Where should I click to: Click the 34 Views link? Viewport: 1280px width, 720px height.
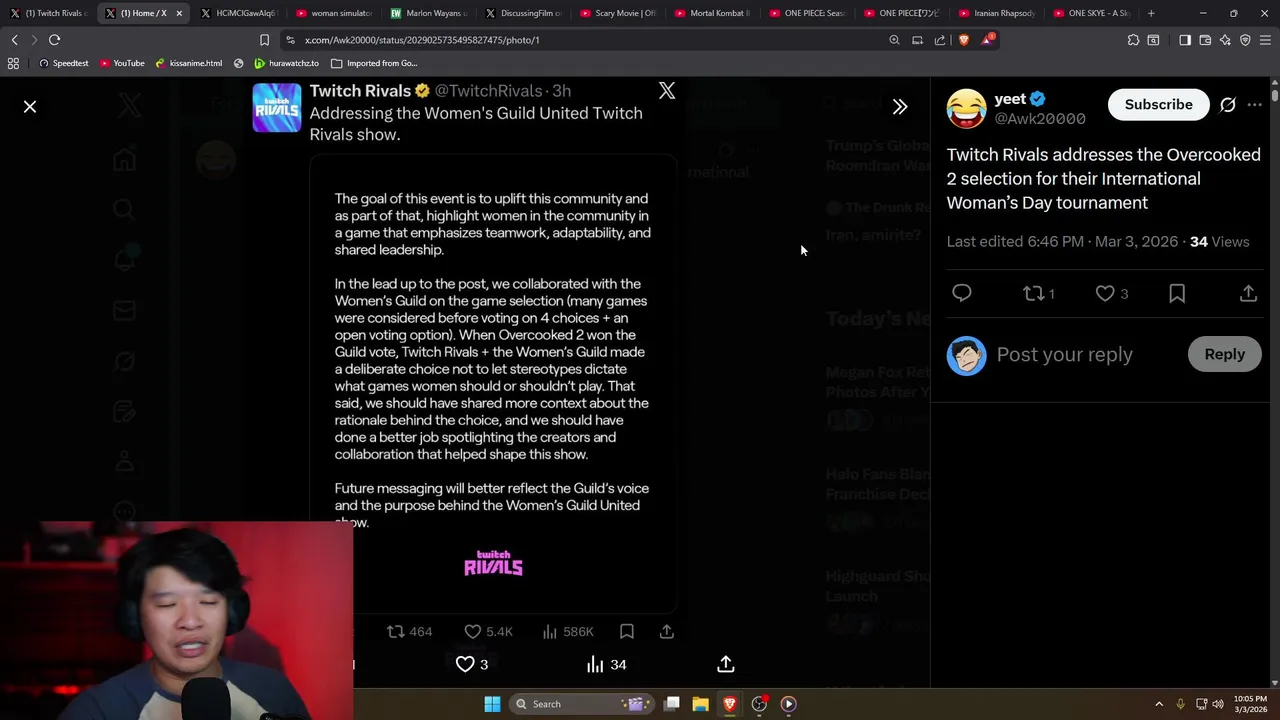(1219, 242)
